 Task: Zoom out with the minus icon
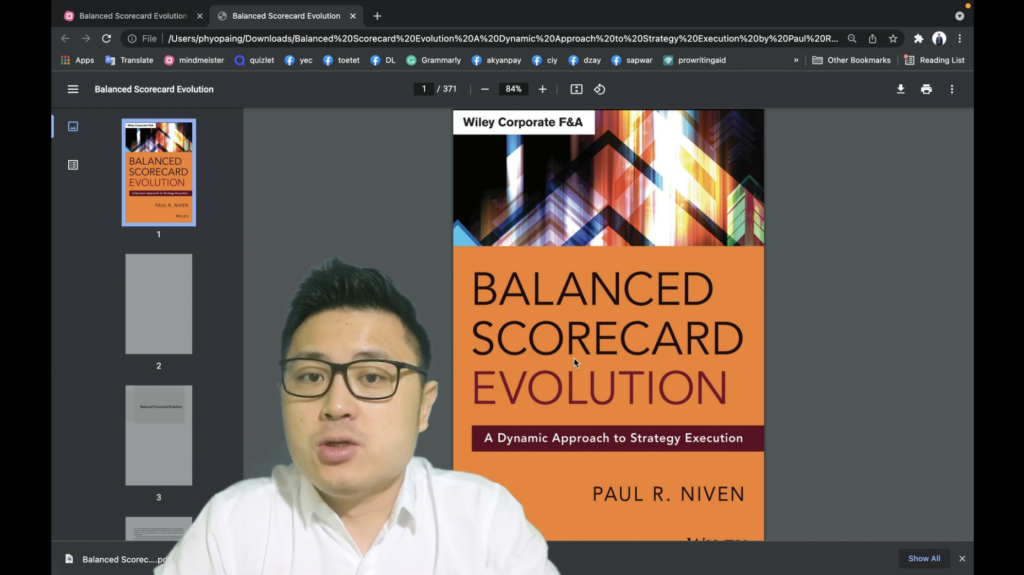485,89
